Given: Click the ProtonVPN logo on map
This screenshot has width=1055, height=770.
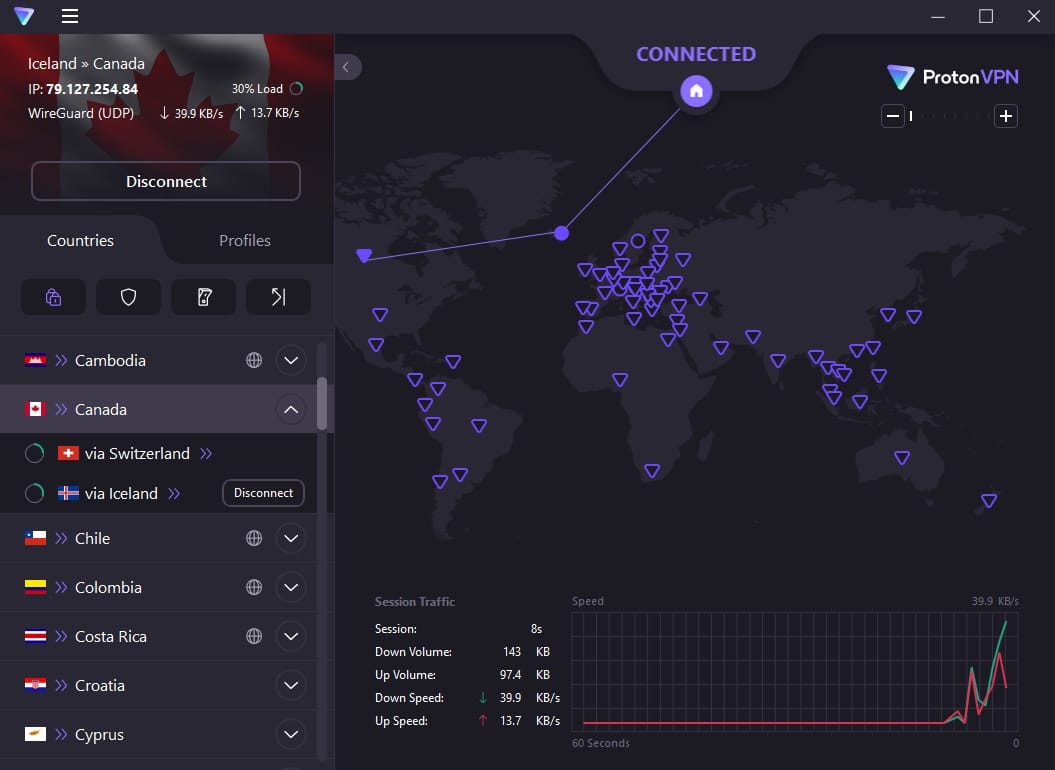Looking at the screenshot, I should pos(952,77).
